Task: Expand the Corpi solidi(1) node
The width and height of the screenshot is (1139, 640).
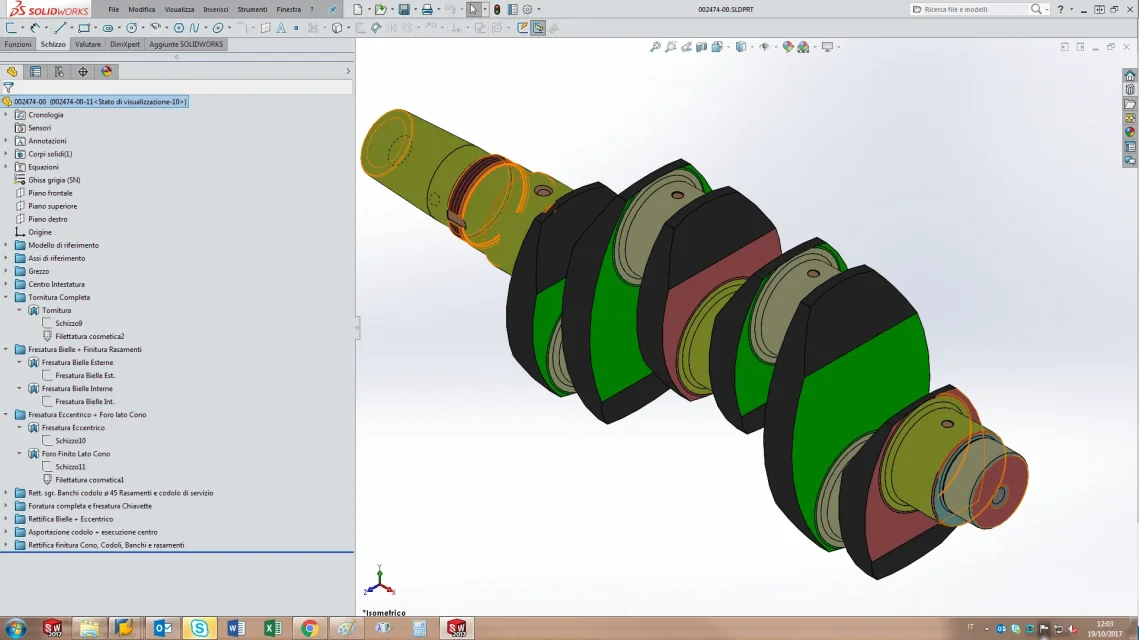Action: coord(6,154)
